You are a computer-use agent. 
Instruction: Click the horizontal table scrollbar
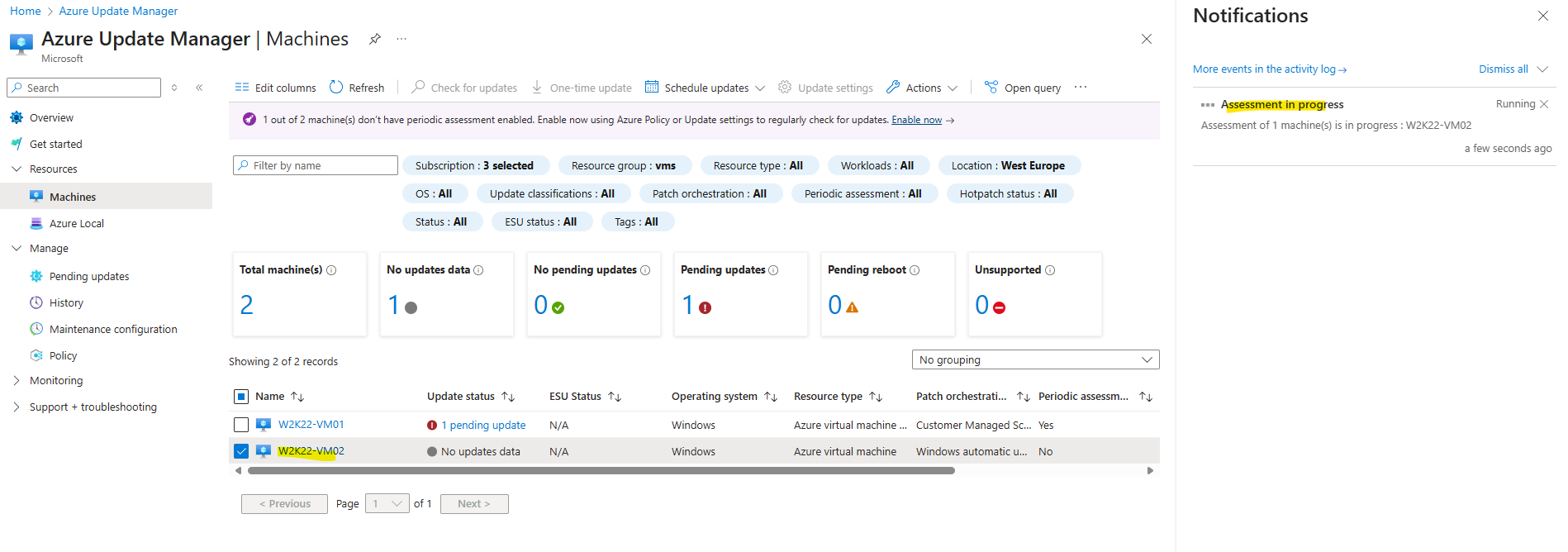pos(601,470)
